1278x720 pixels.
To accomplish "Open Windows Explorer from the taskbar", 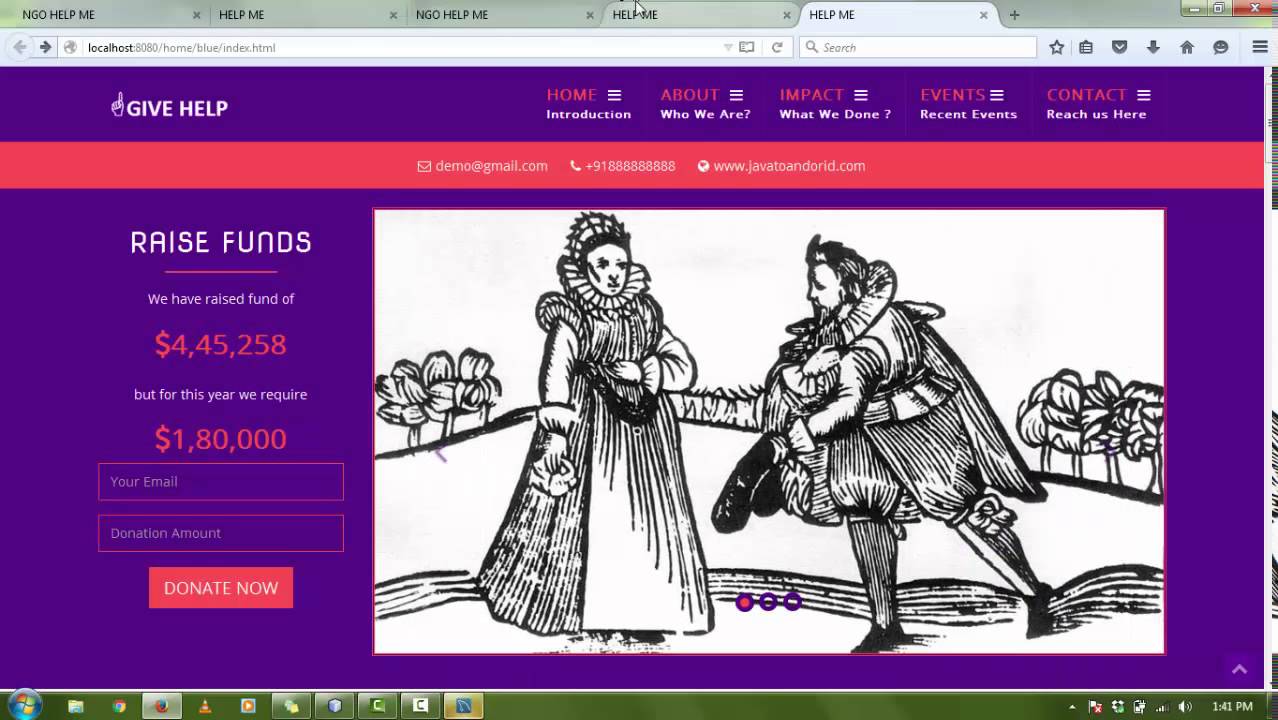I will pos(75,706).
